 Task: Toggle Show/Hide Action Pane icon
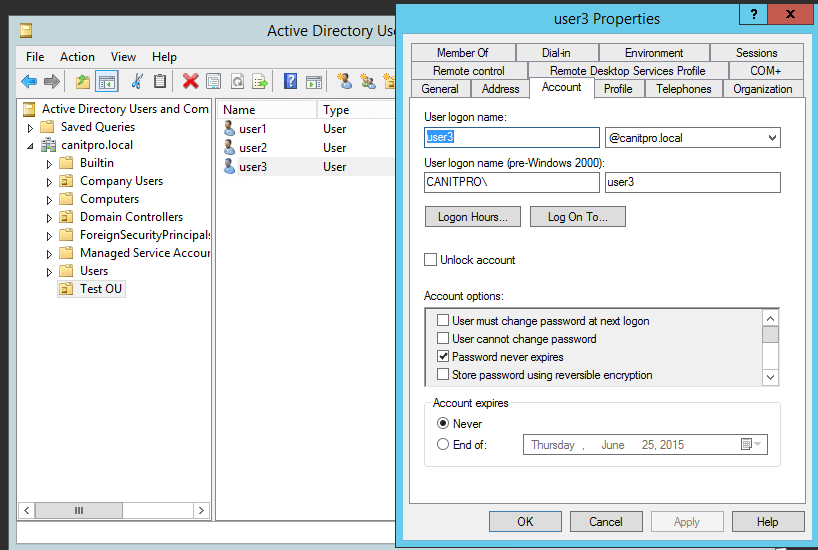[314, 81]
